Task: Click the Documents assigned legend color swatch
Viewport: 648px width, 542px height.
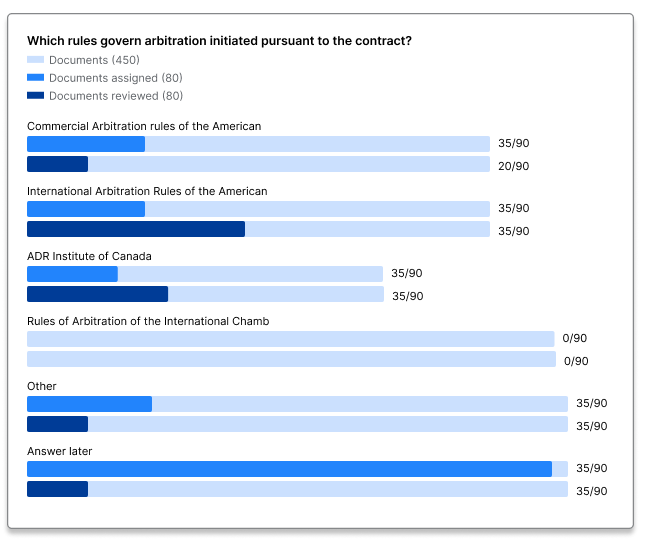Action: pyautogui.click(x=35, y=78)
